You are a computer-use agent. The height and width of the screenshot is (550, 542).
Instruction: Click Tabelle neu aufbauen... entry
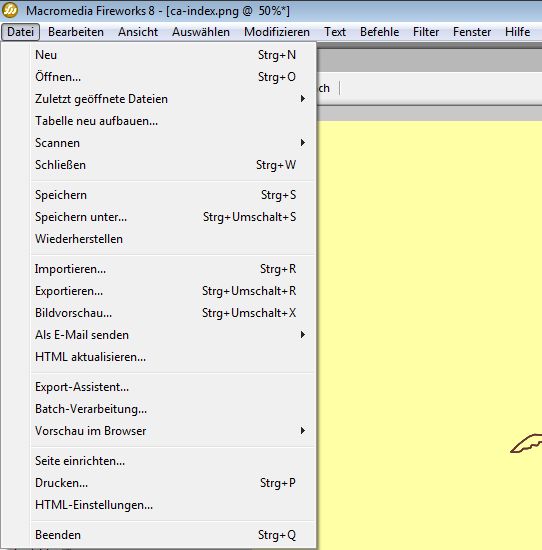tap(172, 121)
